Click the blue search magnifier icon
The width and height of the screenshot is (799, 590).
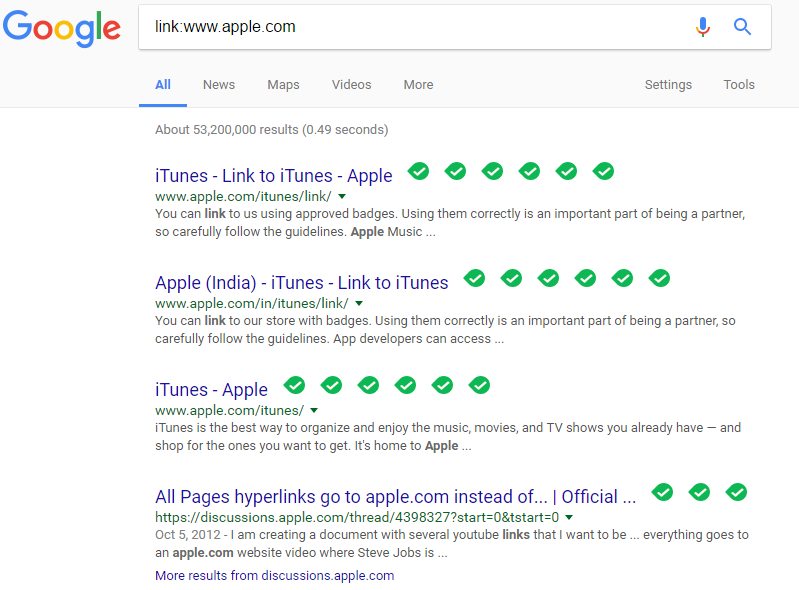click(742, 26)
